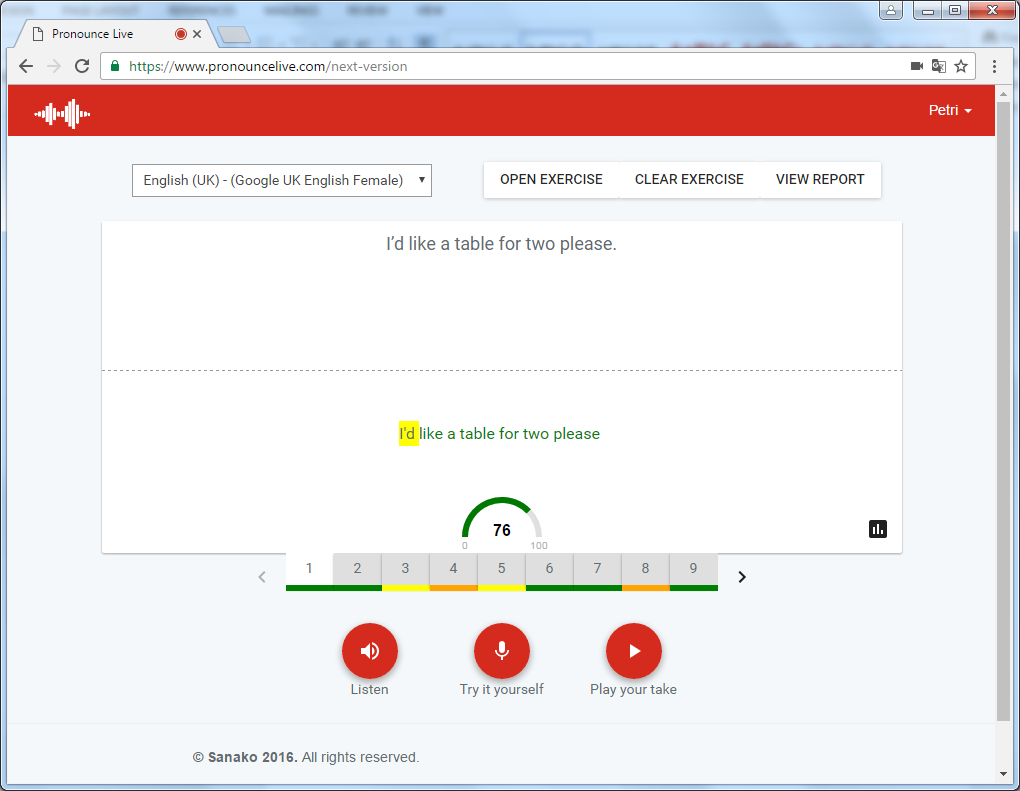
Task: Select sentence tab 8
Action: (x=645, y=569)
